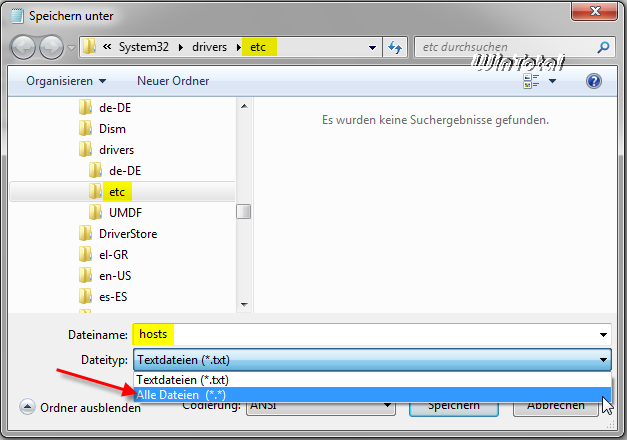Go forward with the forward arrow button
The width and height of the screenshot is (627, 440).
[x=51, y=47]
